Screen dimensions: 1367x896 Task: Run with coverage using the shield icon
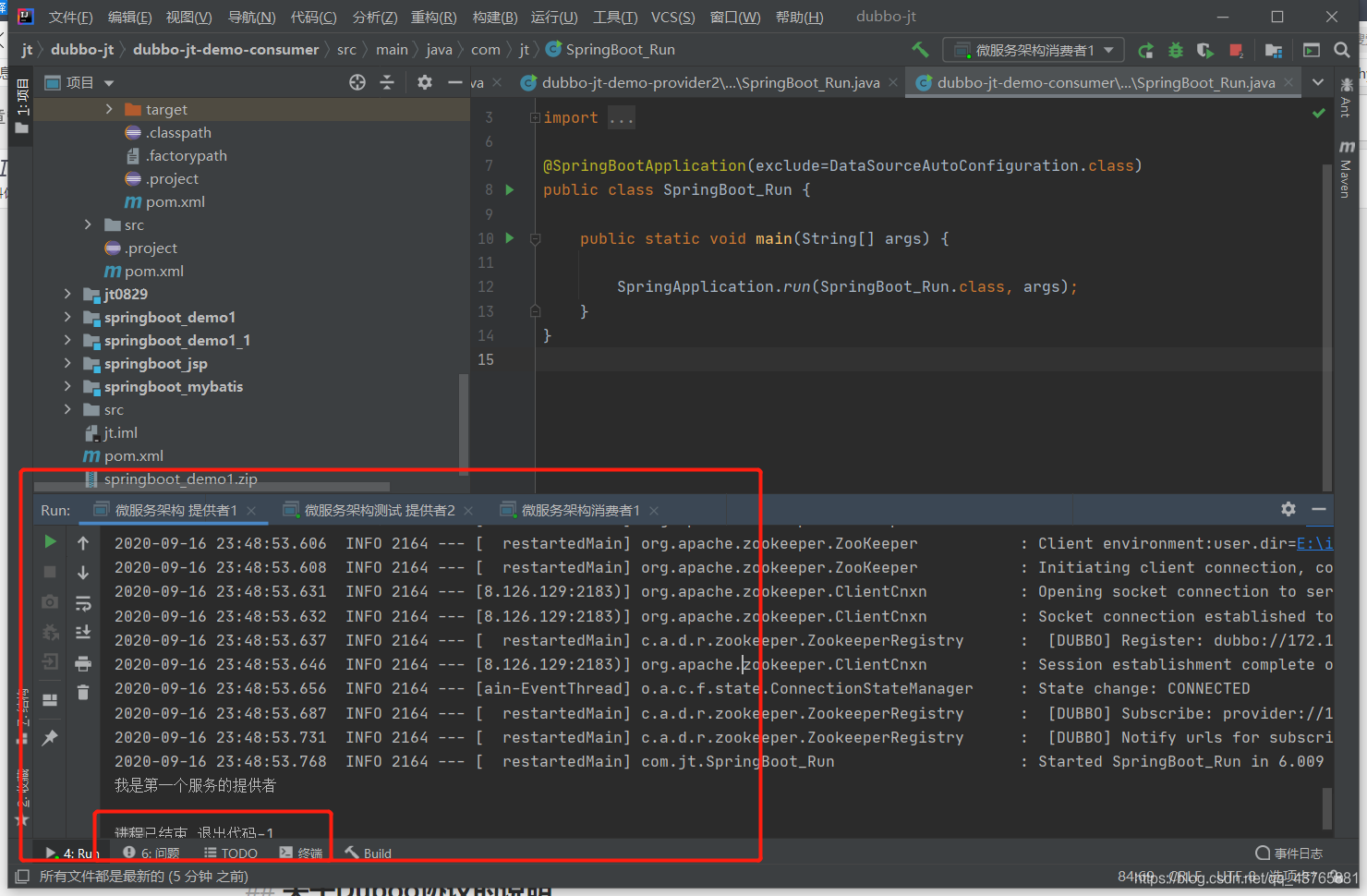click(x=1204, y=50)
